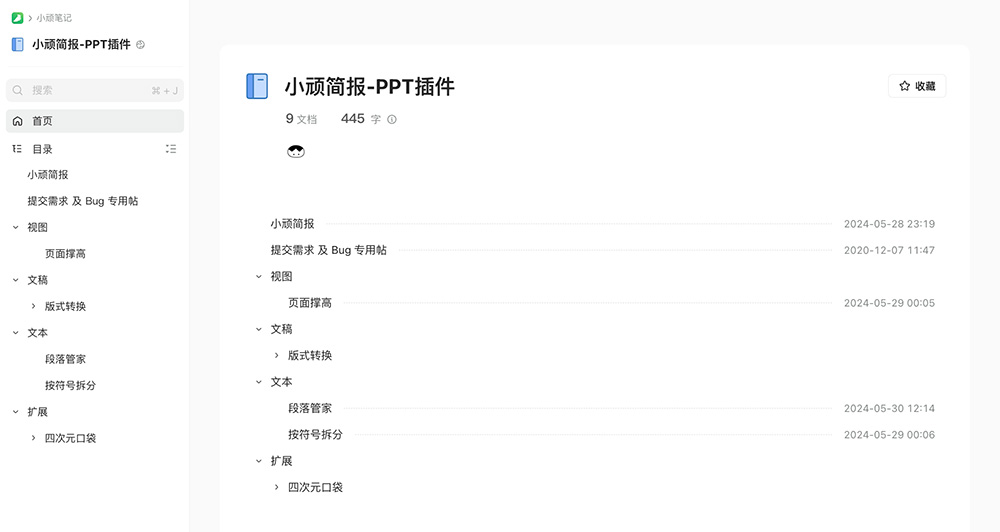This screenshot has width=1000, height=532.
Task: Open sidebar document 段落管家
Action: 65,359
